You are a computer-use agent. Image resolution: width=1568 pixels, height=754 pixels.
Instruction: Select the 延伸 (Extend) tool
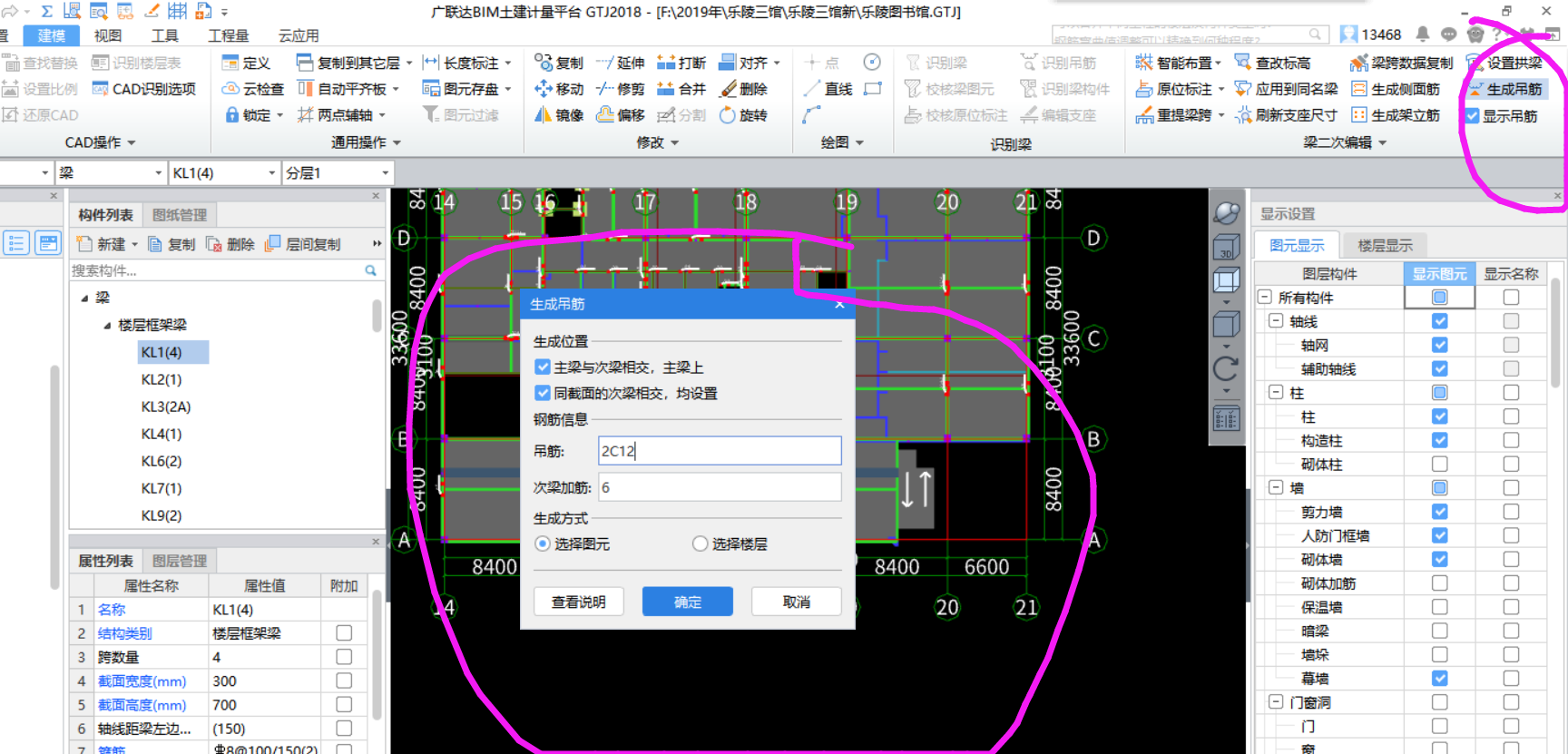pos(621,63)
